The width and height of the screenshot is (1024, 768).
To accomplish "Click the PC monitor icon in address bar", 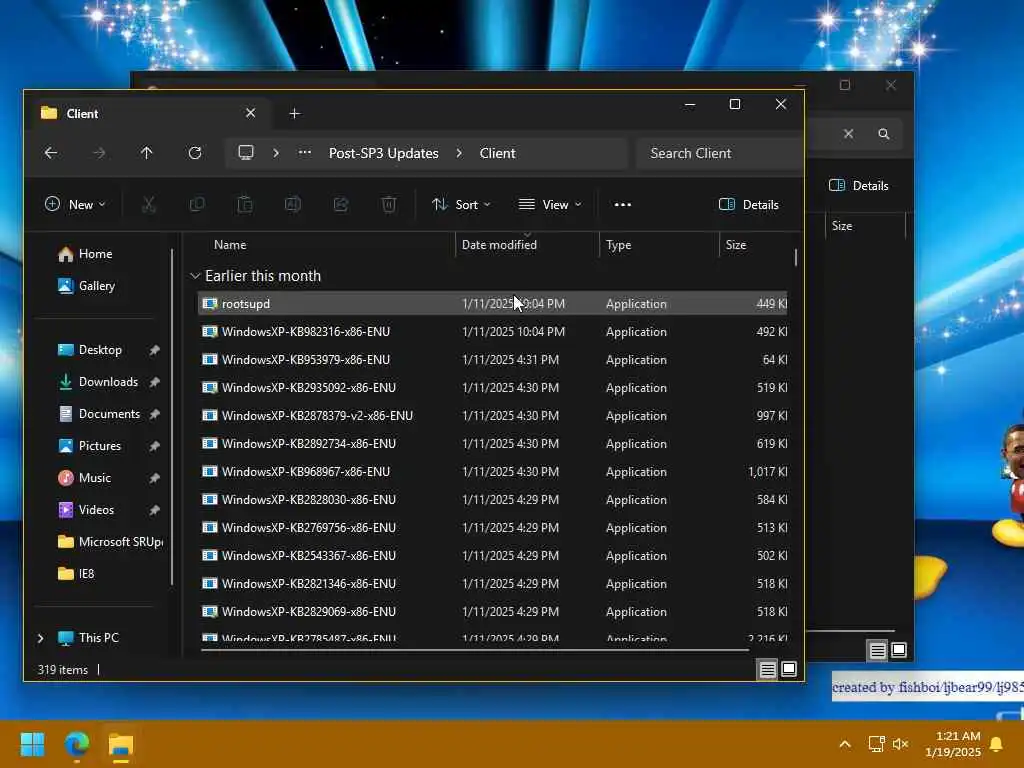I will [x=246, y=153].
